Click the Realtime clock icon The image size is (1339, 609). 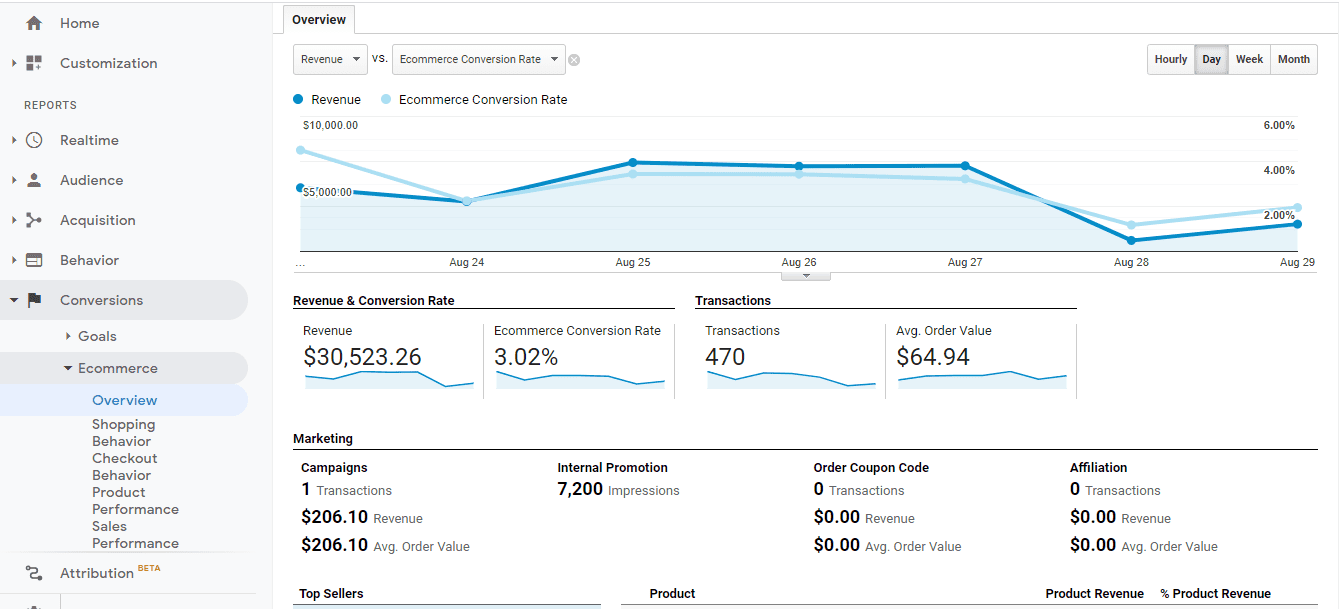34,140
